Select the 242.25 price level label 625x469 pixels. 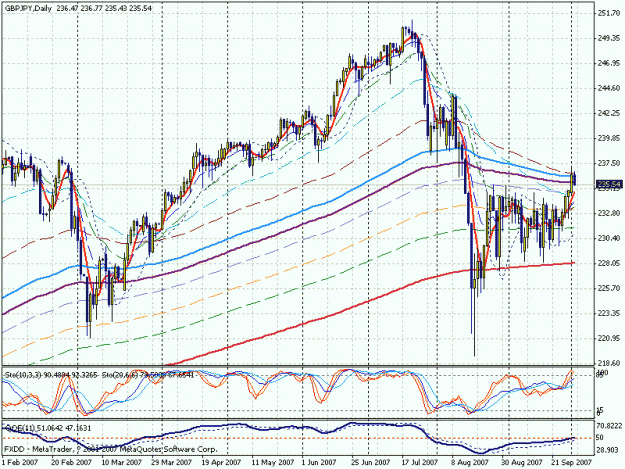[609, 114]
